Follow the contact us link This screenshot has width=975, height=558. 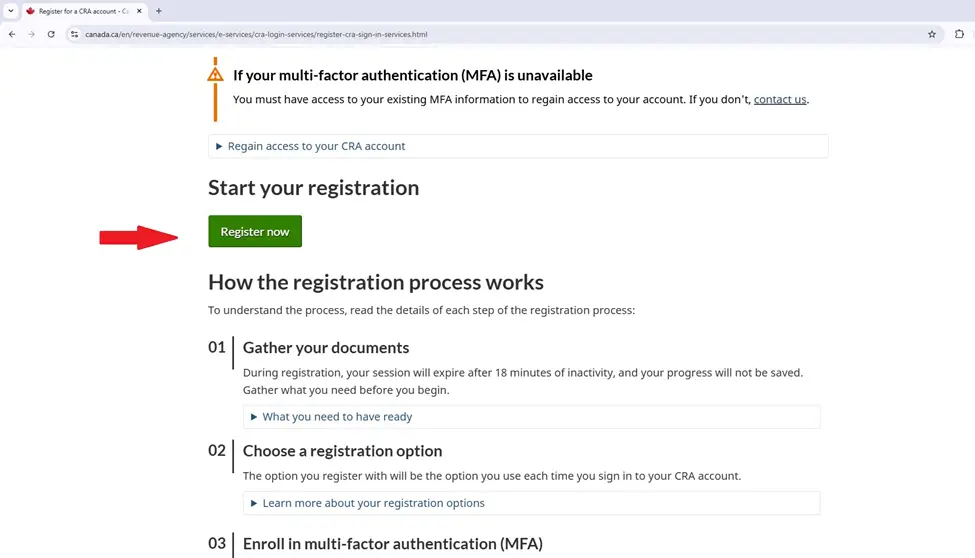(x=779, y=100)
